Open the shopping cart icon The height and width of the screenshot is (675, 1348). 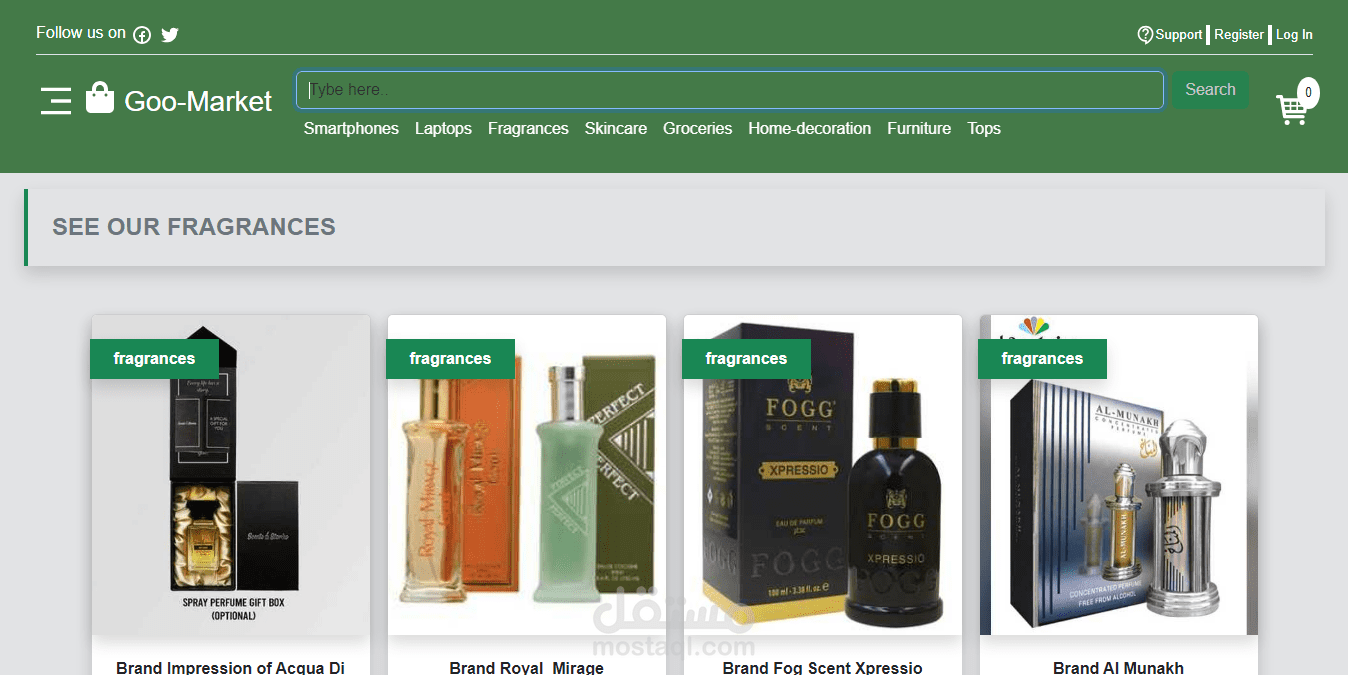click(x=1291, y=109)
